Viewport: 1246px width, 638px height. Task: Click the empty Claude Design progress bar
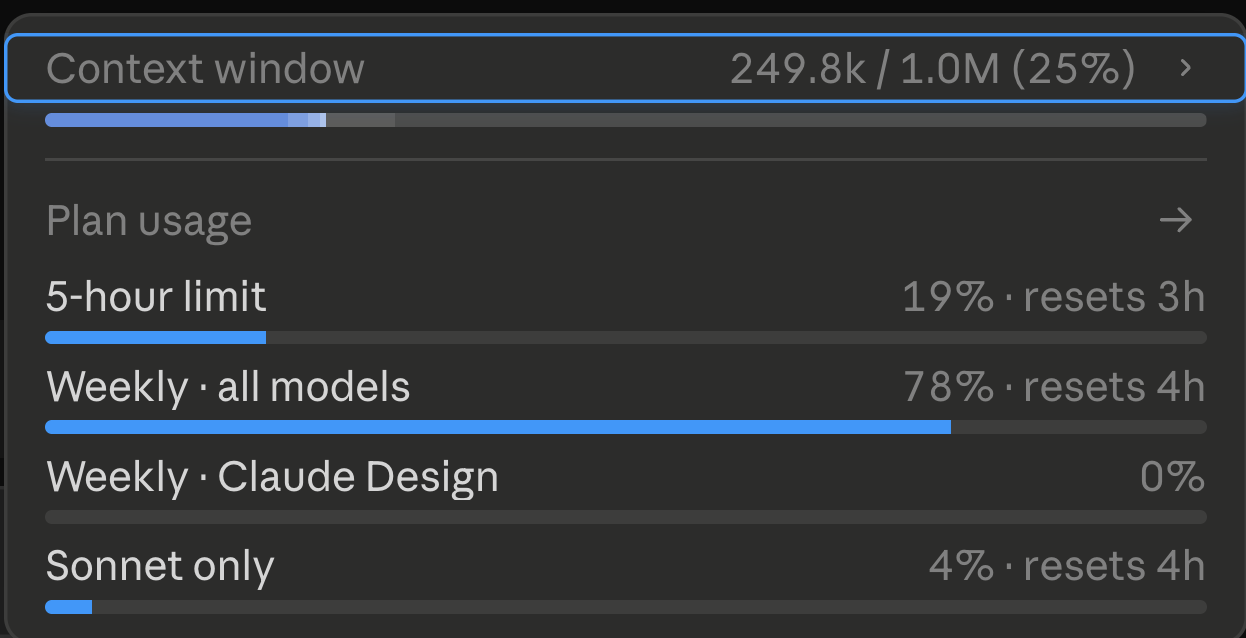coord(625,517)
